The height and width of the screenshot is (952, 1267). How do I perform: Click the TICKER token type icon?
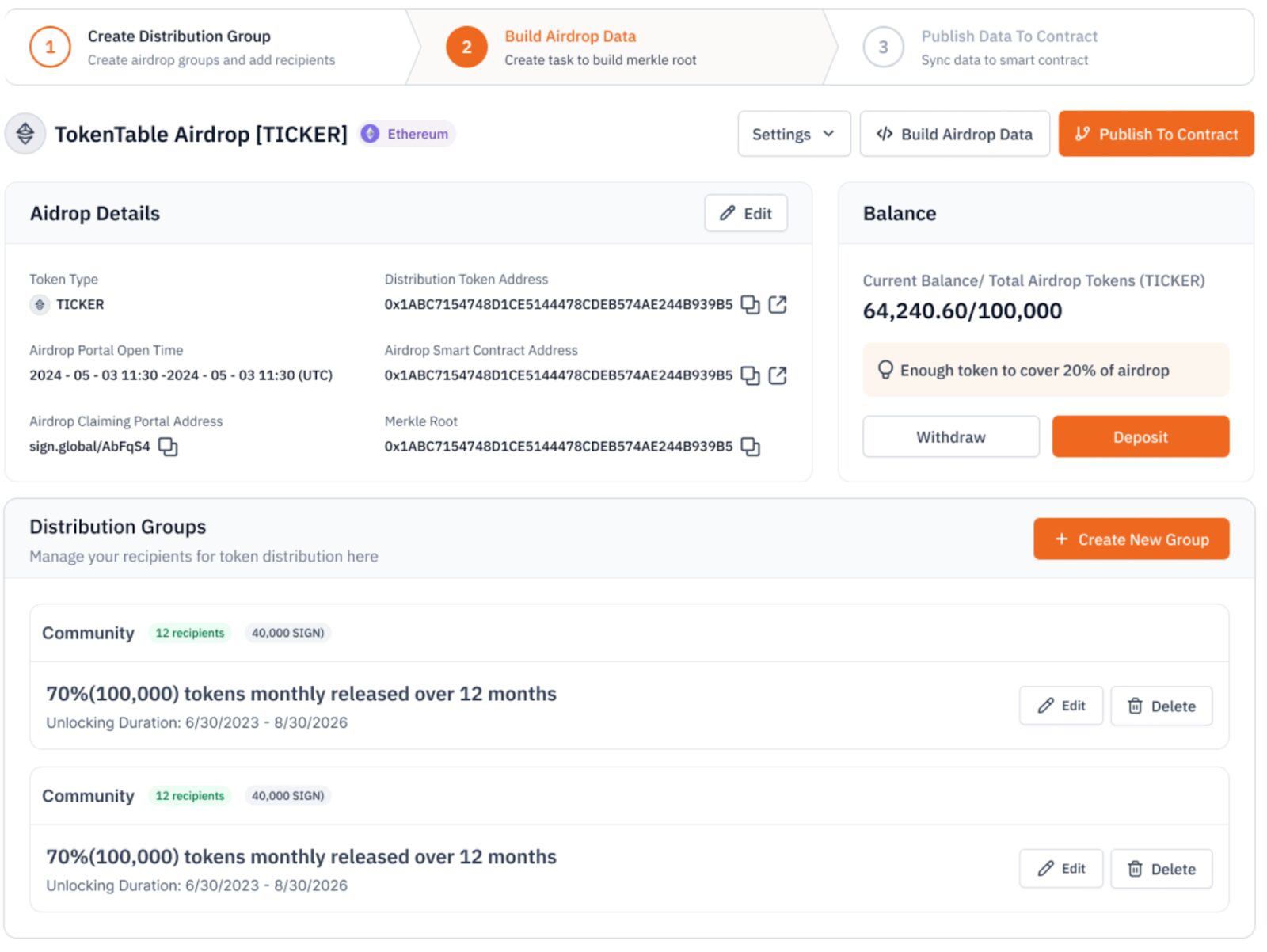(40, 304)
